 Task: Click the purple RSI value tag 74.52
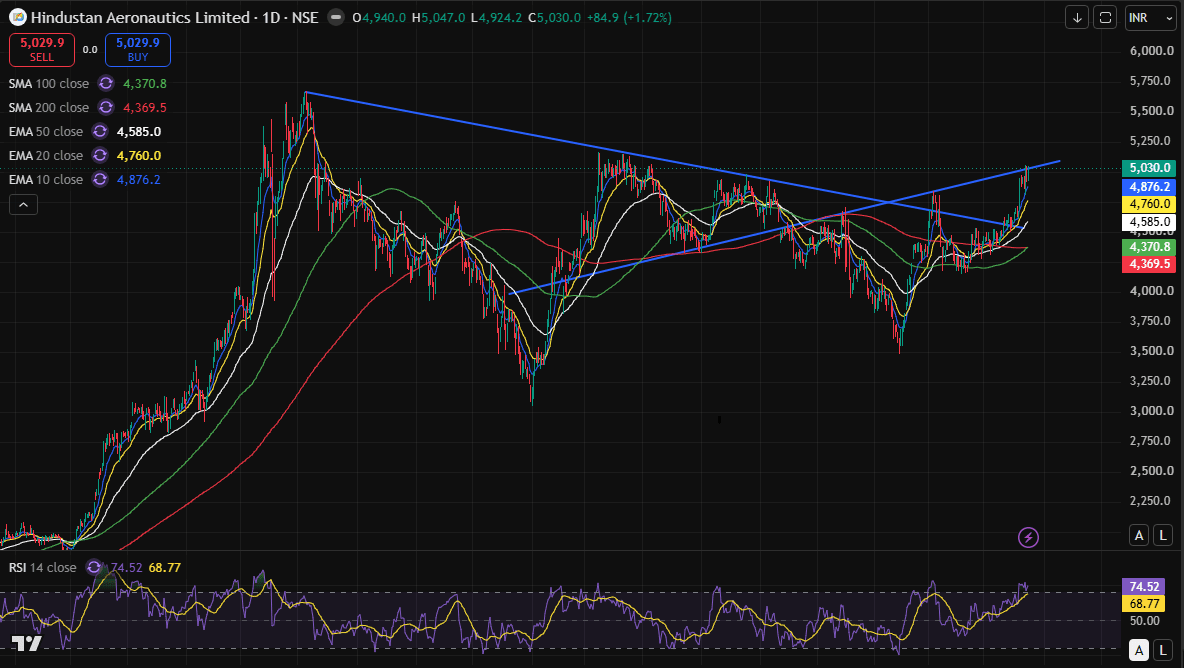[1143, 586]
